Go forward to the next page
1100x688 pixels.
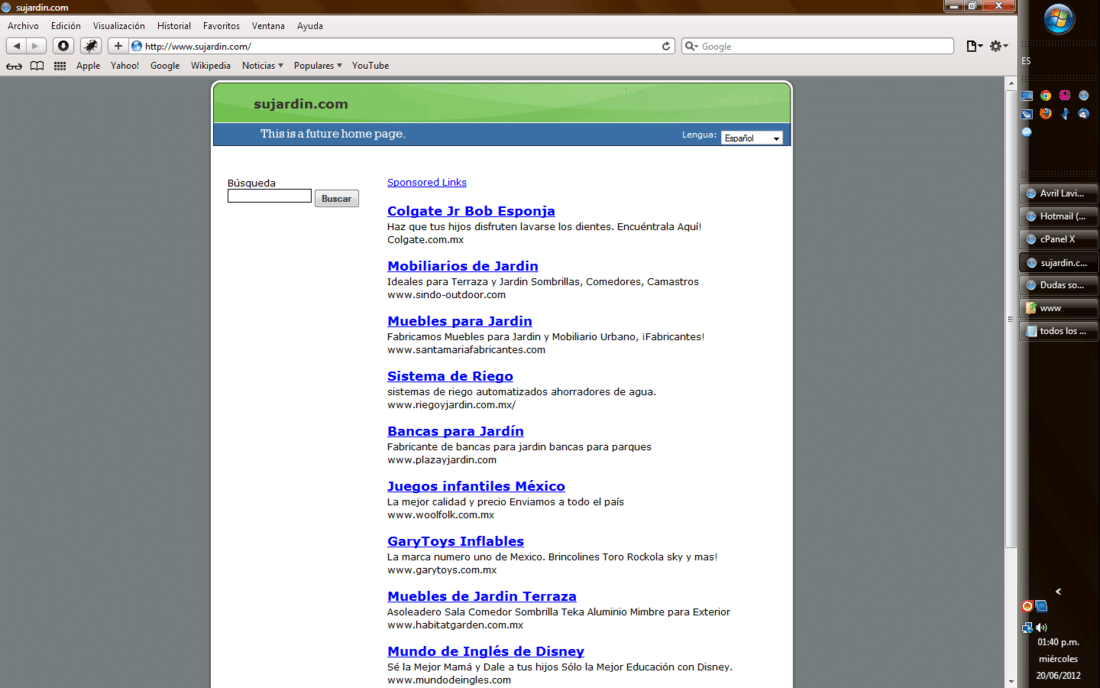[36, 46]
